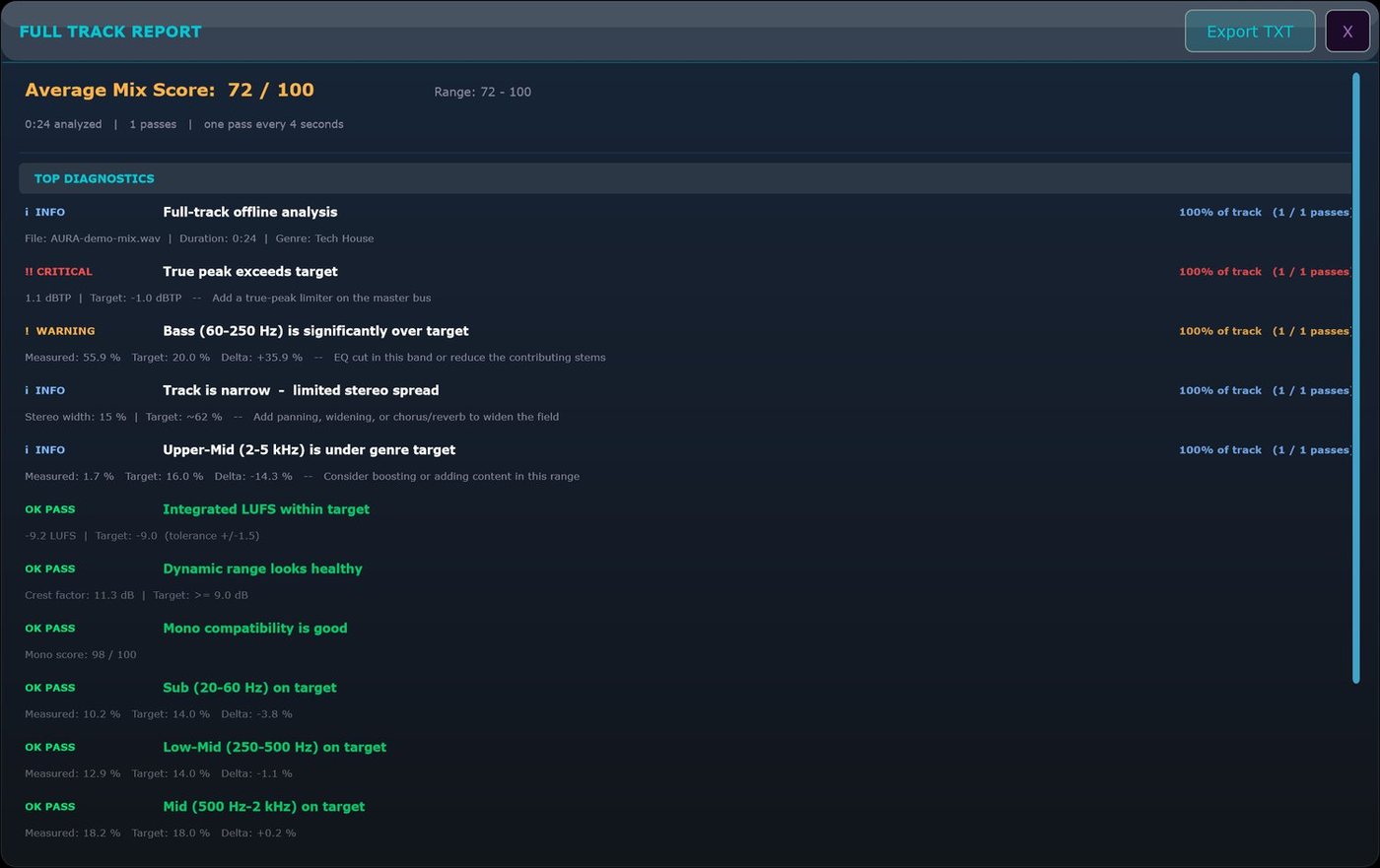This screenshot has width=1380, height=868.
Task: Click the 'Measured: 10.2 %' sub details line
Action: [159, 714]
